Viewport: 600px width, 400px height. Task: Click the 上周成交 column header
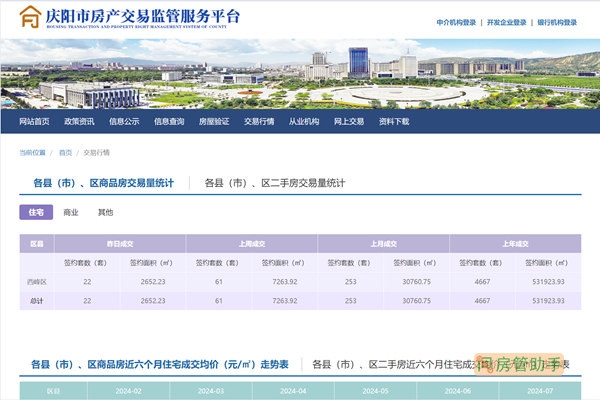[251, 244]
